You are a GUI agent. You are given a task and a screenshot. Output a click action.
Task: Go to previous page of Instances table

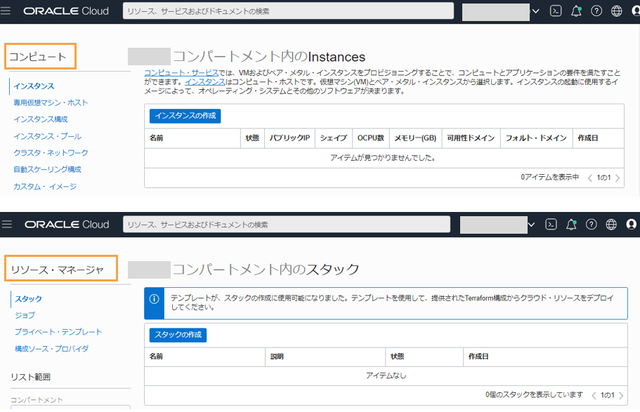pos(590,178)
